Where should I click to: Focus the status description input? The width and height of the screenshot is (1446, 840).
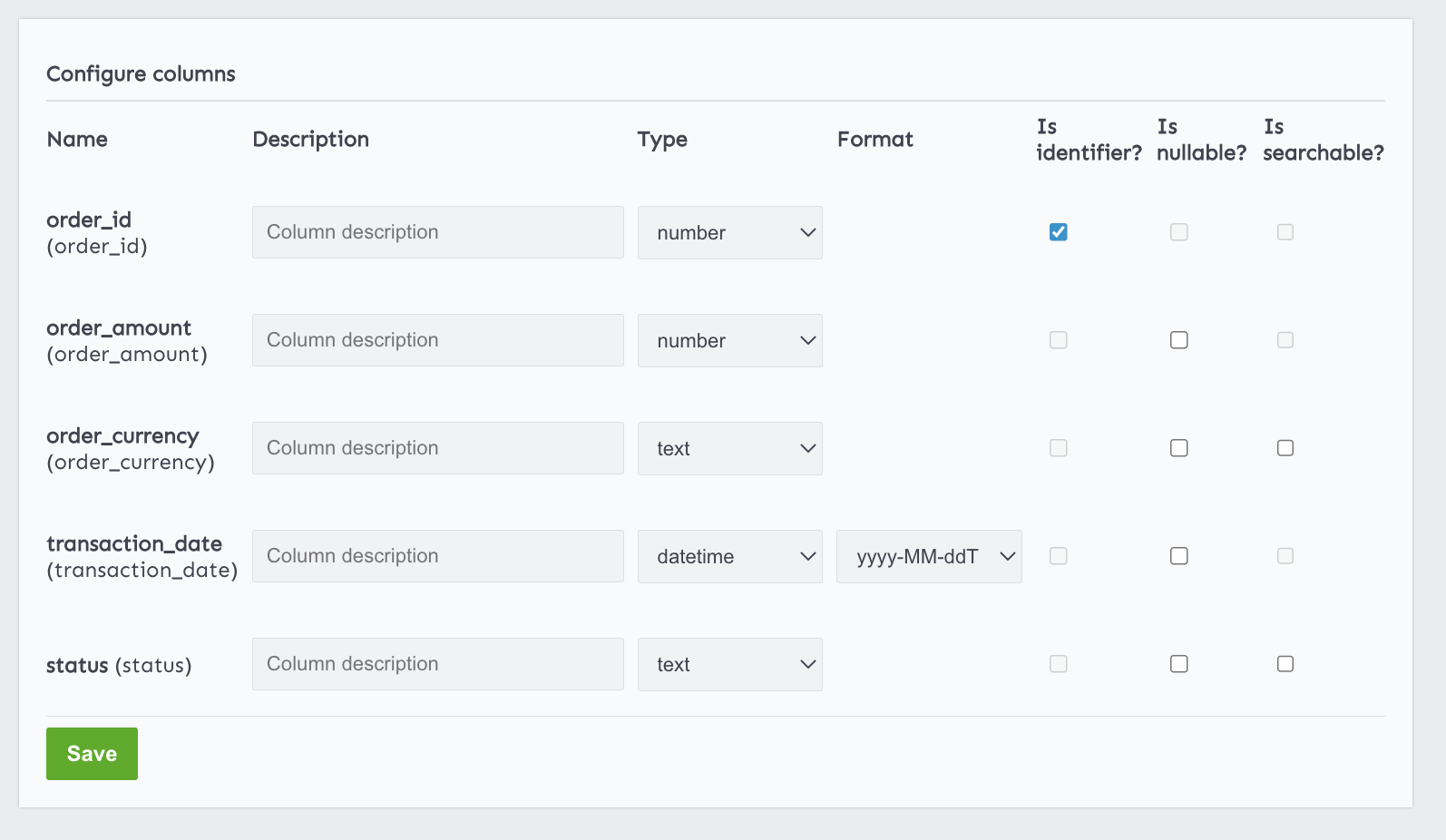point(437,664)
